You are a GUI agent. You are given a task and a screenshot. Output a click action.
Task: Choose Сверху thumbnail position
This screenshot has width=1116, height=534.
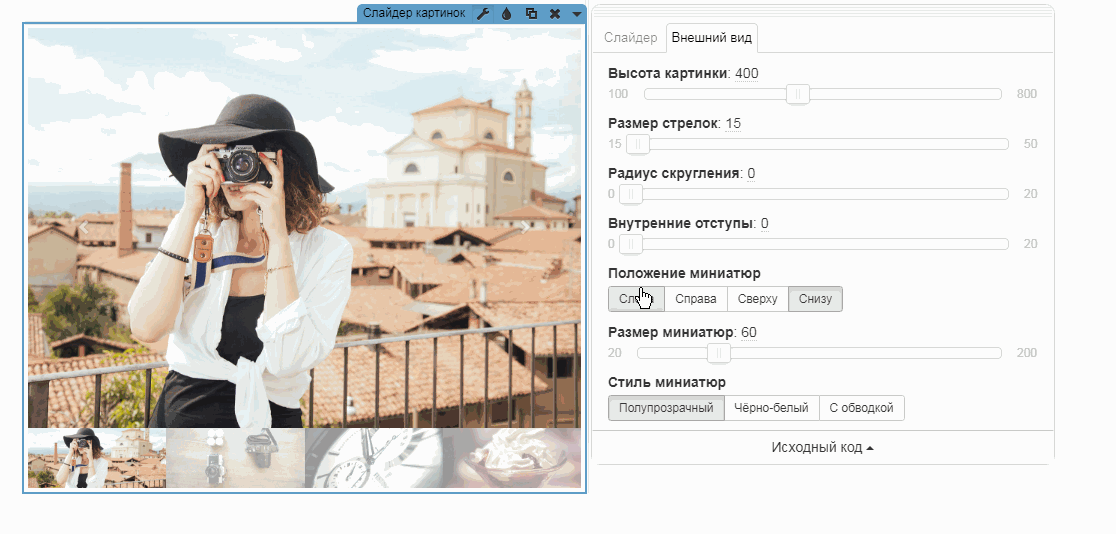pyautogui.click(x=757, y=299)
